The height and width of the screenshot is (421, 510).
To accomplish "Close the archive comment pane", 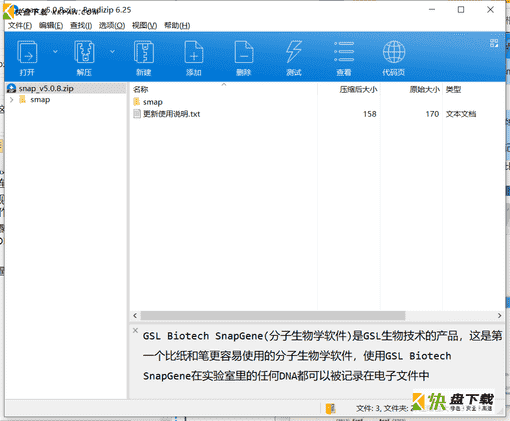I will (x=135, y=330).
